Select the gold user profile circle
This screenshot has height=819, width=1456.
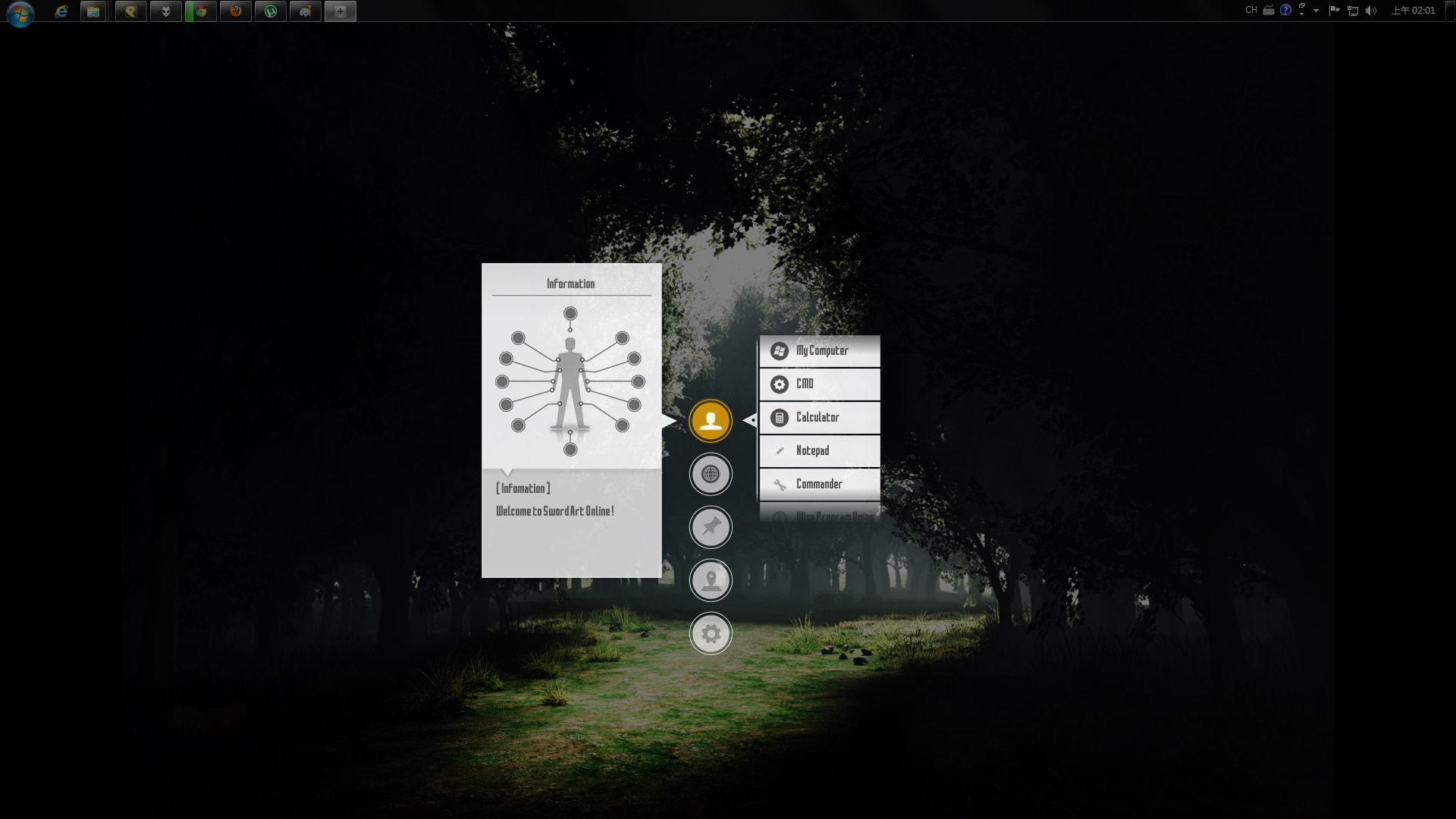click(711, 421)
